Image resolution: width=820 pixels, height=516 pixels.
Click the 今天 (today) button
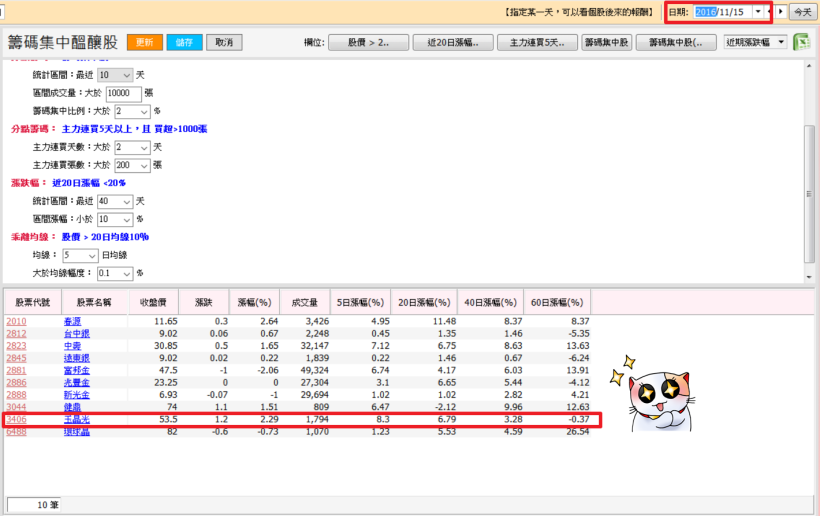click(x=803, y=12)
